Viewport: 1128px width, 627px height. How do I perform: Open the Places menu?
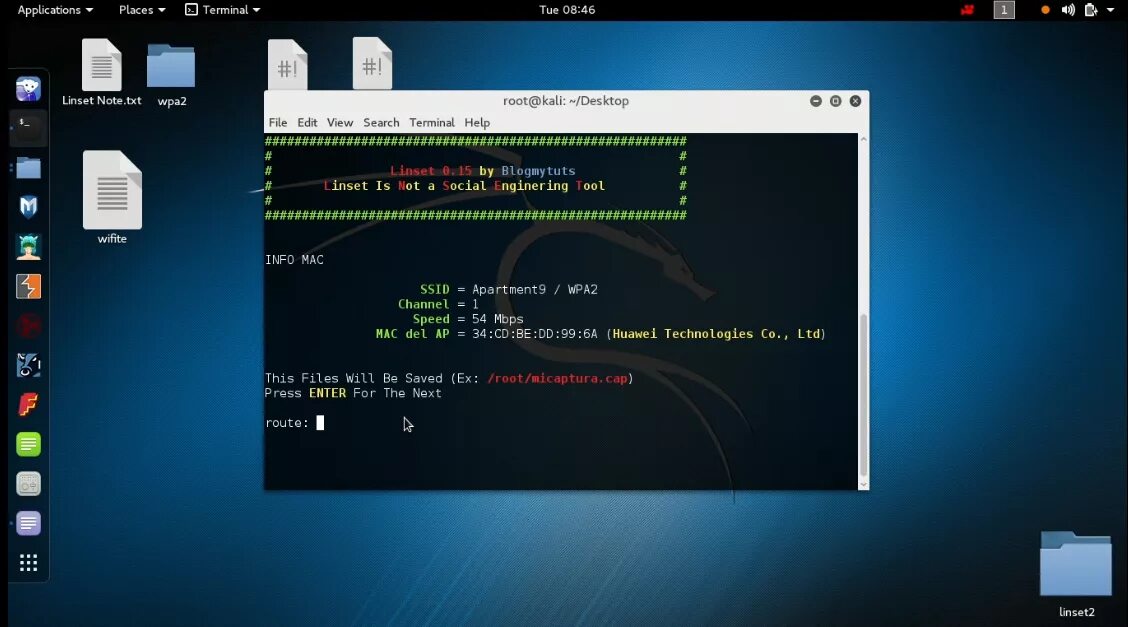point(142,10)
